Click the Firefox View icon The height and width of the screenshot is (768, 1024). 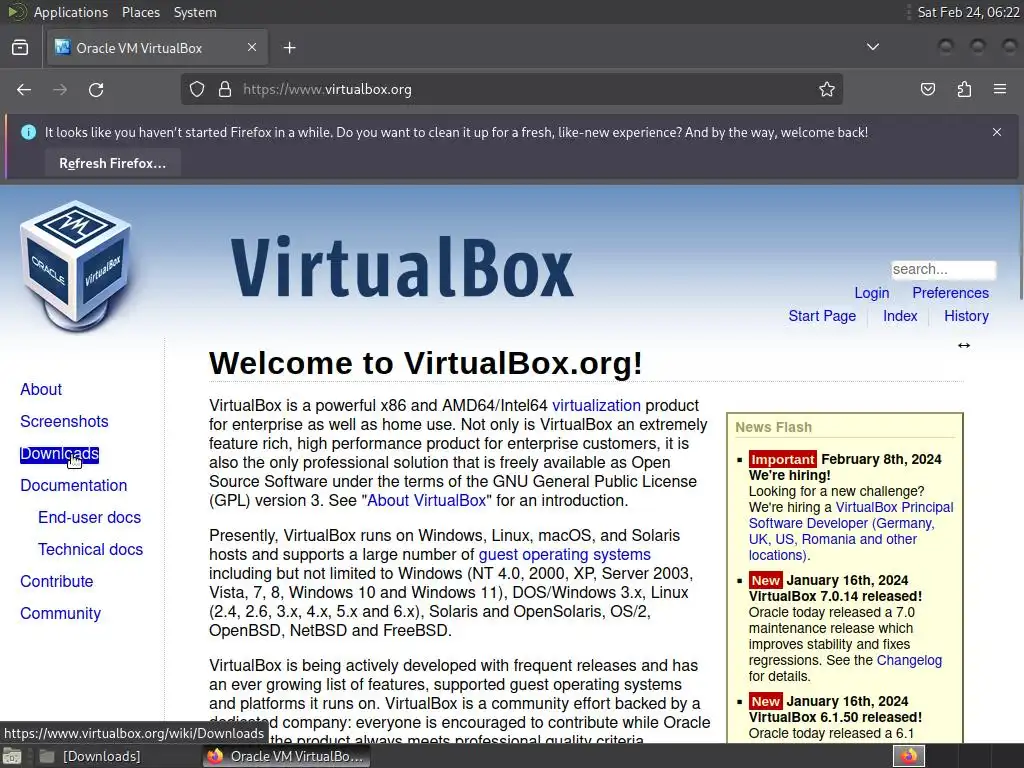tap(20, 48)
